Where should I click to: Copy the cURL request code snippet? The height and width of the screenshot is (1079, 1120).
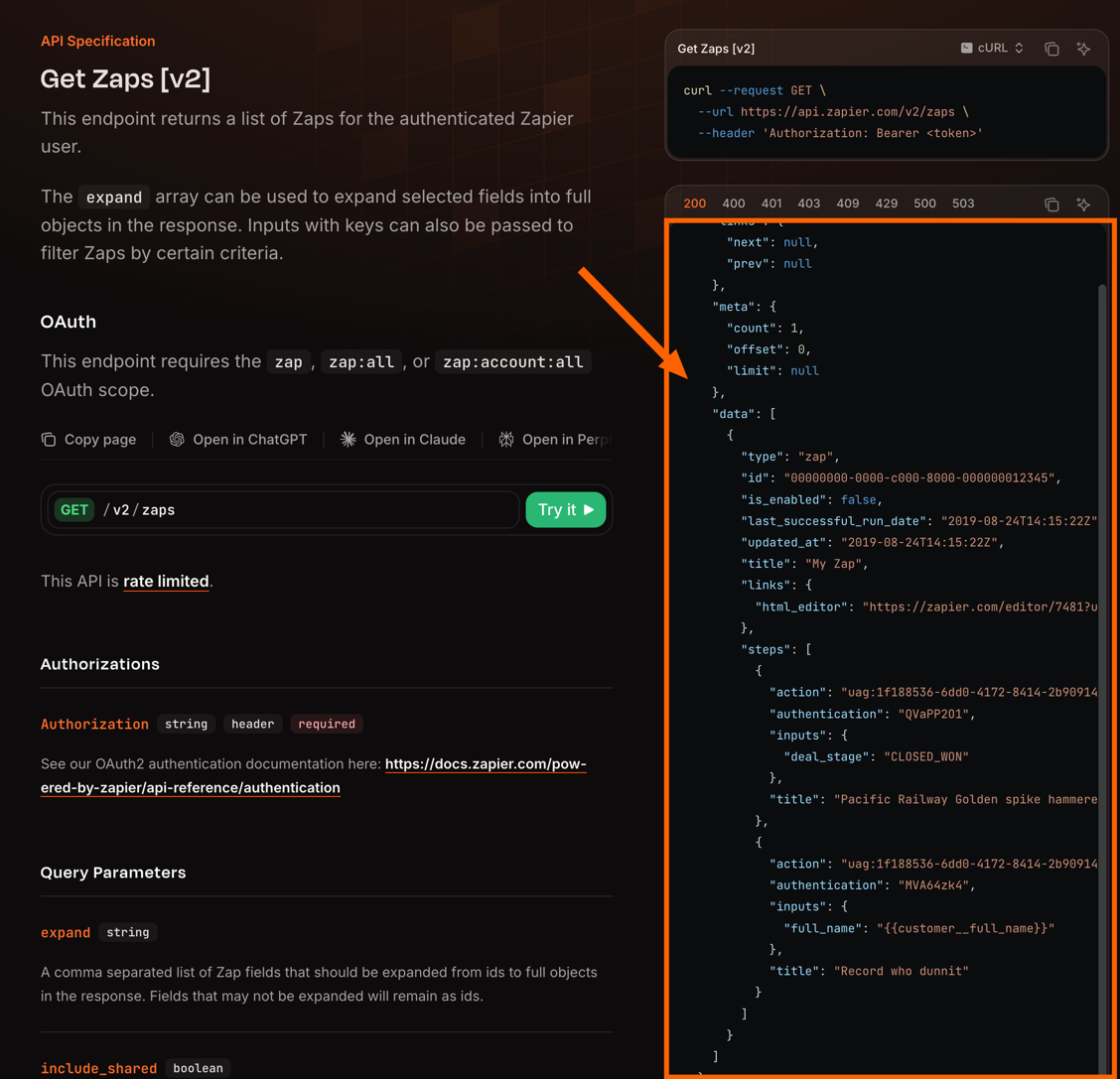1051,49
